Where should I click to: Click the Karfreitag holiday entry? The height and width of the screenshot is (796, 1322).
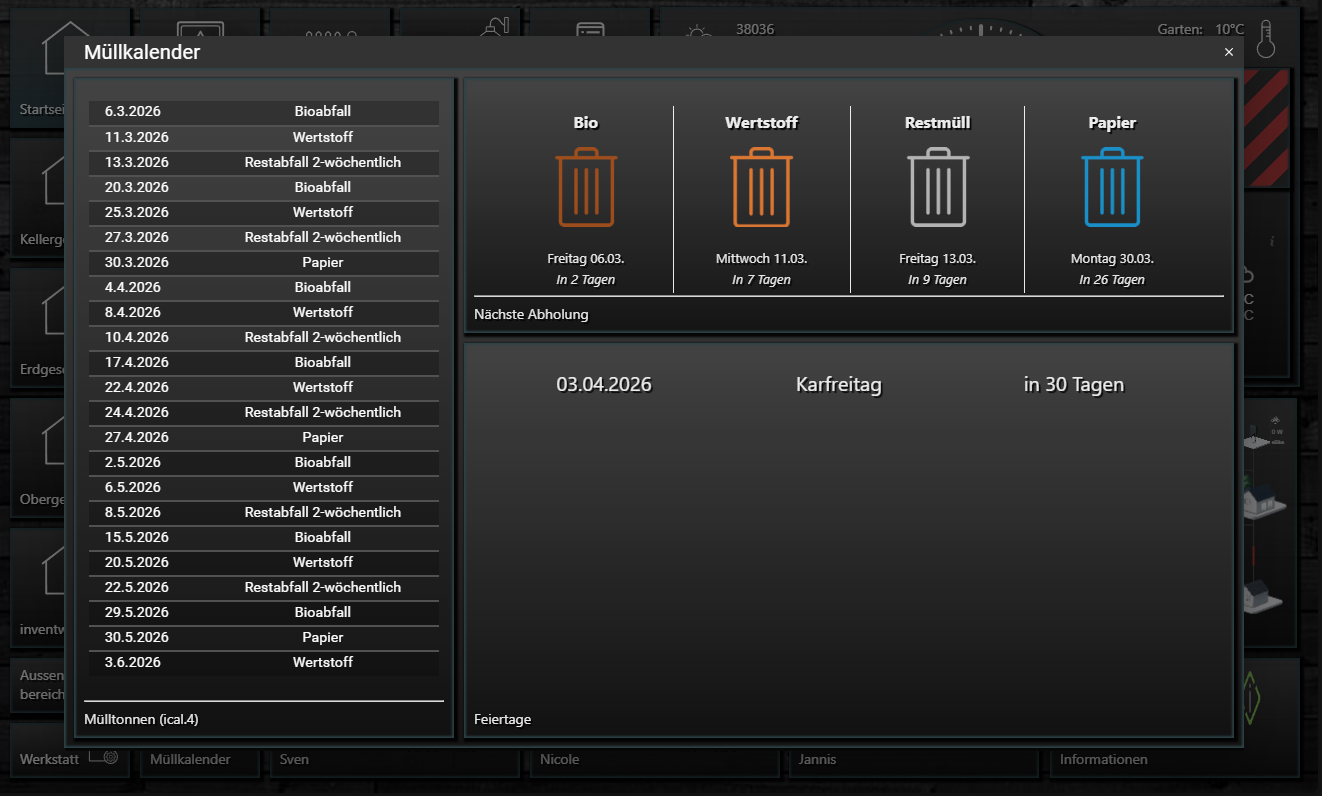point(838,384)
